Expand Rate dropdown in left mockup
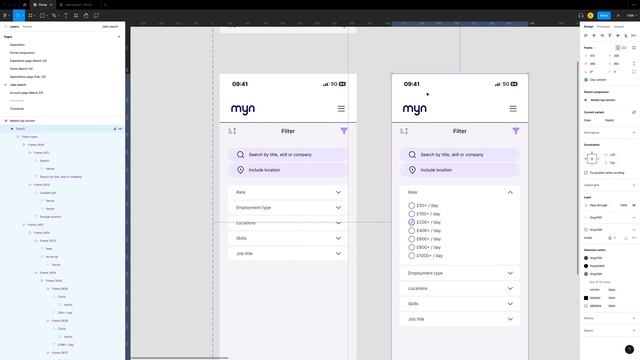Screen dimensions: 640x360 (x=338, y=192)
